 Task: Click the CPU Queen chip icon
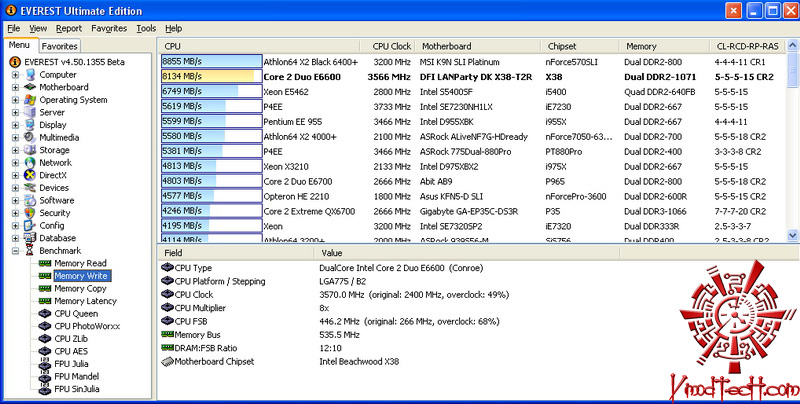(45, 314)
